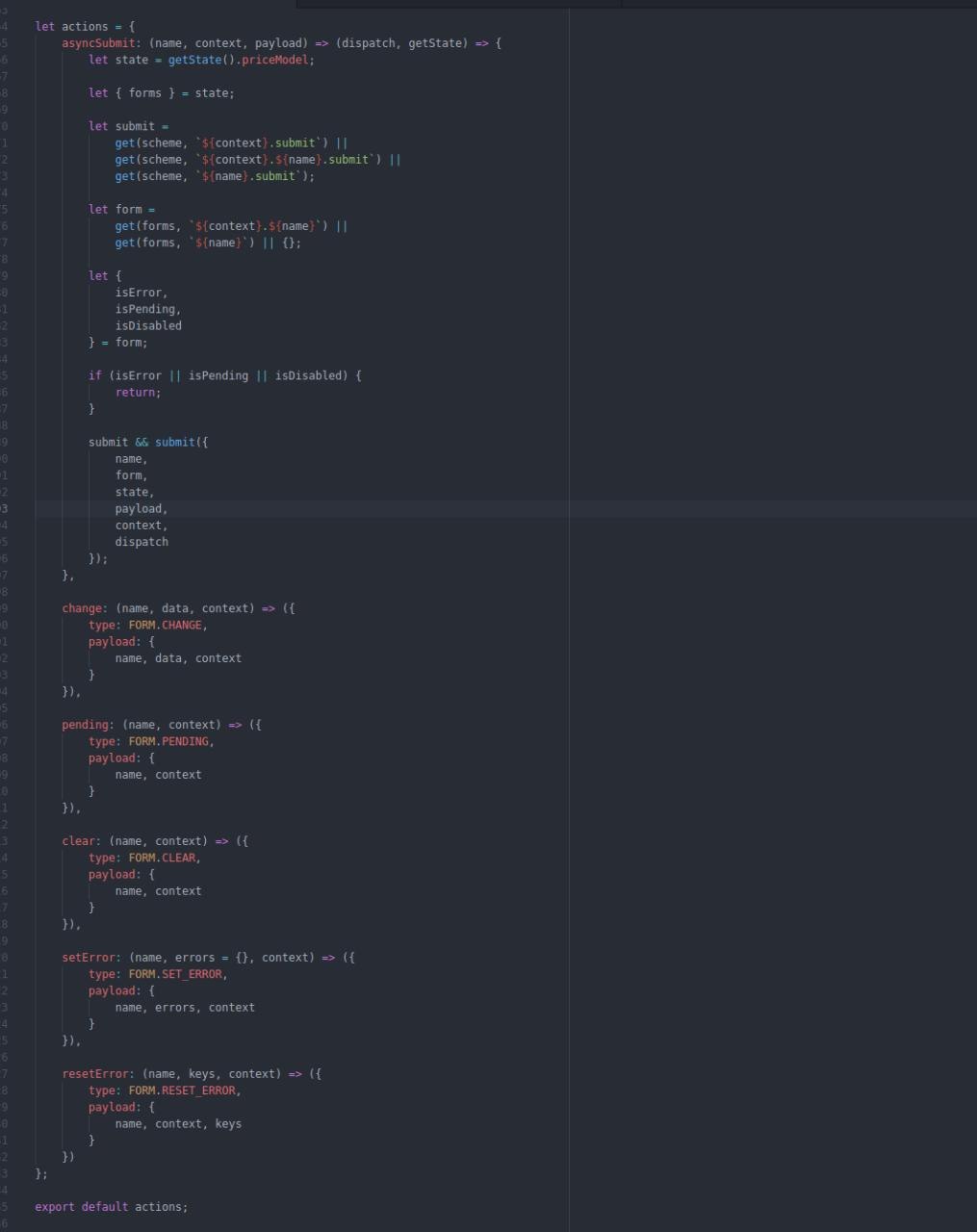Image resolution: width=977 pixels, height=1232 pixels.
Task: Click the line get(forms, `${name}`) || {};
Action: click(x=208, y=243)
